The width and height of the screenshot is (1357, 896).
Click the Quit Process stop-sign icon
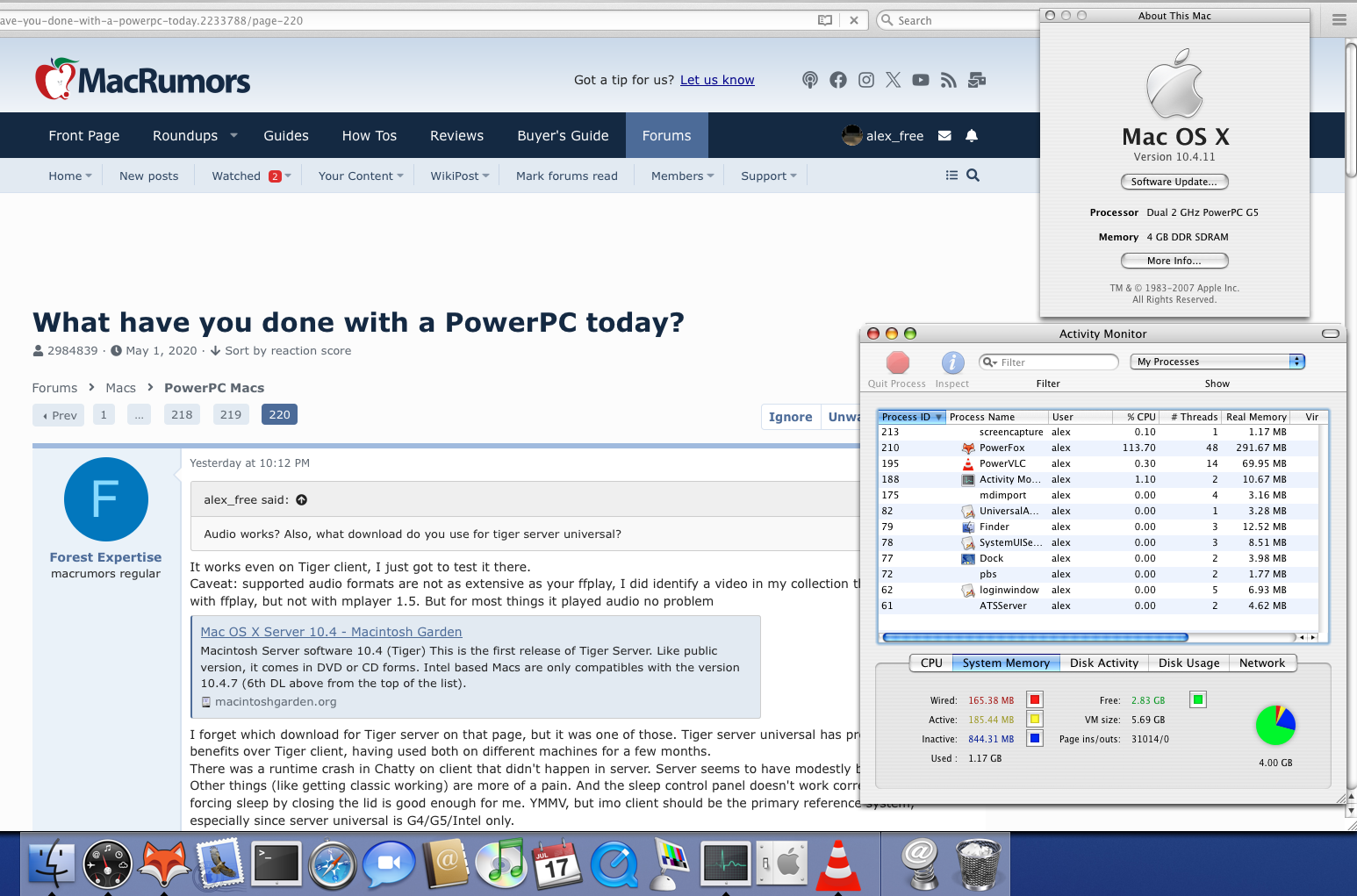pos(897,362)
